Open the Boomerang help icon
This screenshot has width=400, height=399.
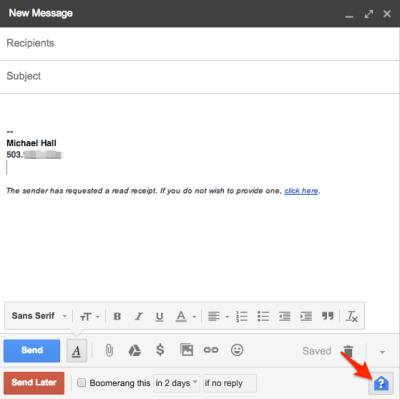point(381,384)
